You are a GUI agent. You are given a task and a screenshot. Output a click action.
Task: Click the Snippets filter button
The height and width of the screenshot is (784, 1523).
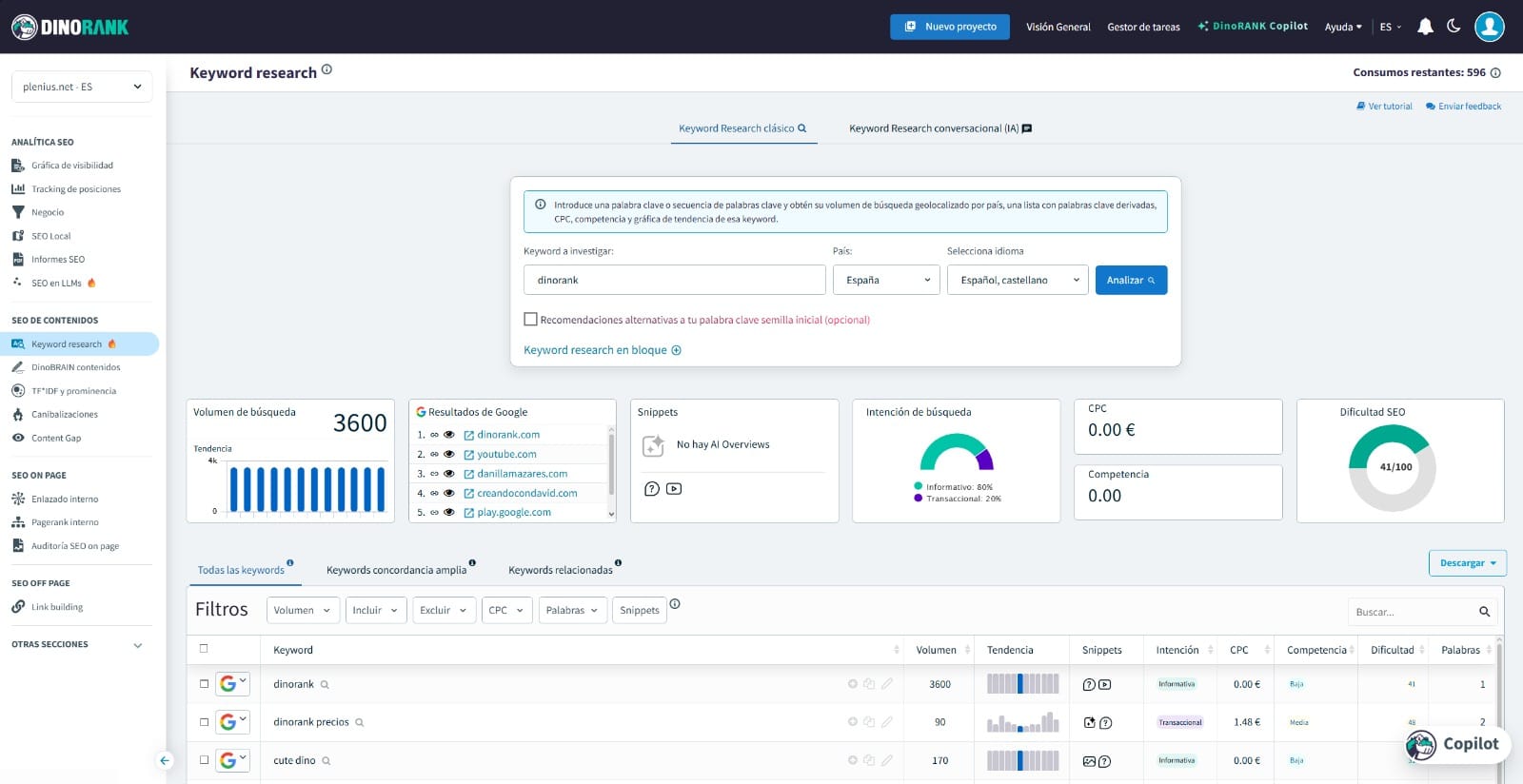click(x=640, y=610)
